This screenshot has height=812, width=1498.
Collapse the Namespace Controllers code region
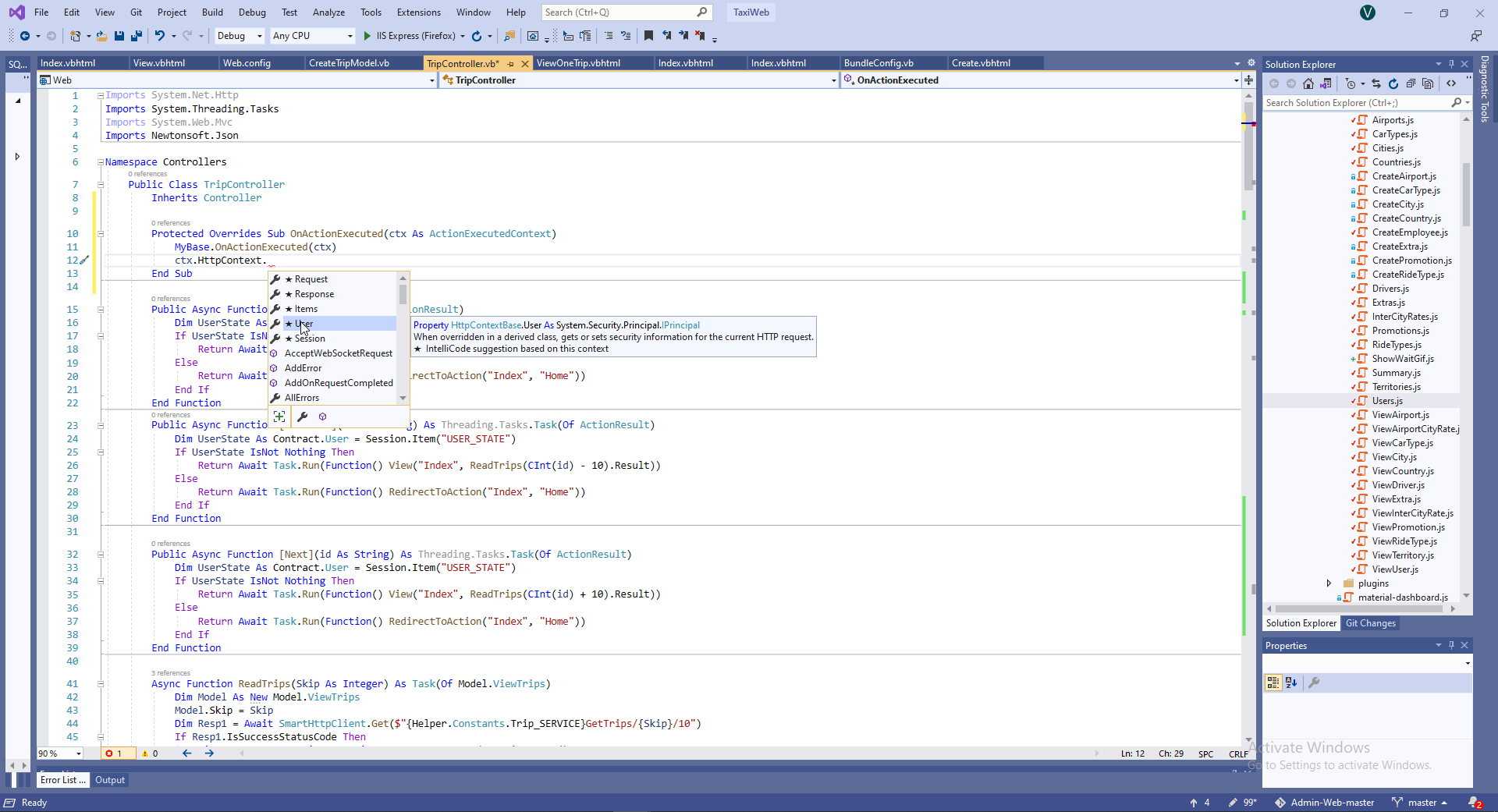[101, 162]
